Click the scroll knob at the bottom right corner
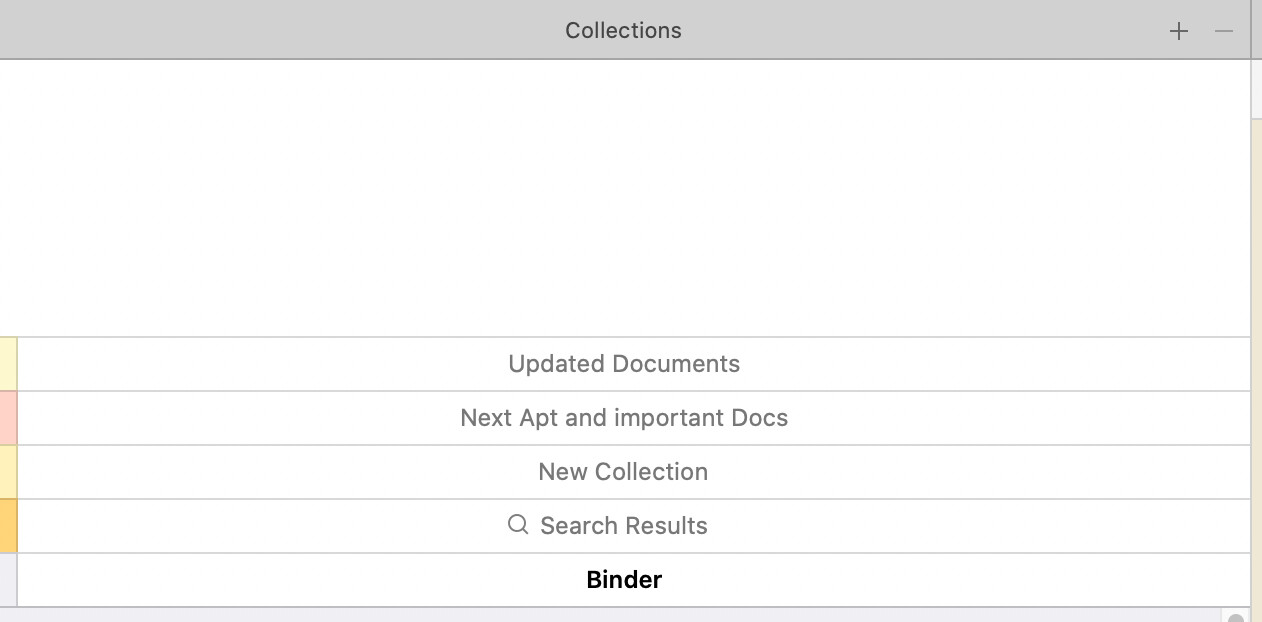This screenshot has height=622, width=1262. click(1236, 617)
